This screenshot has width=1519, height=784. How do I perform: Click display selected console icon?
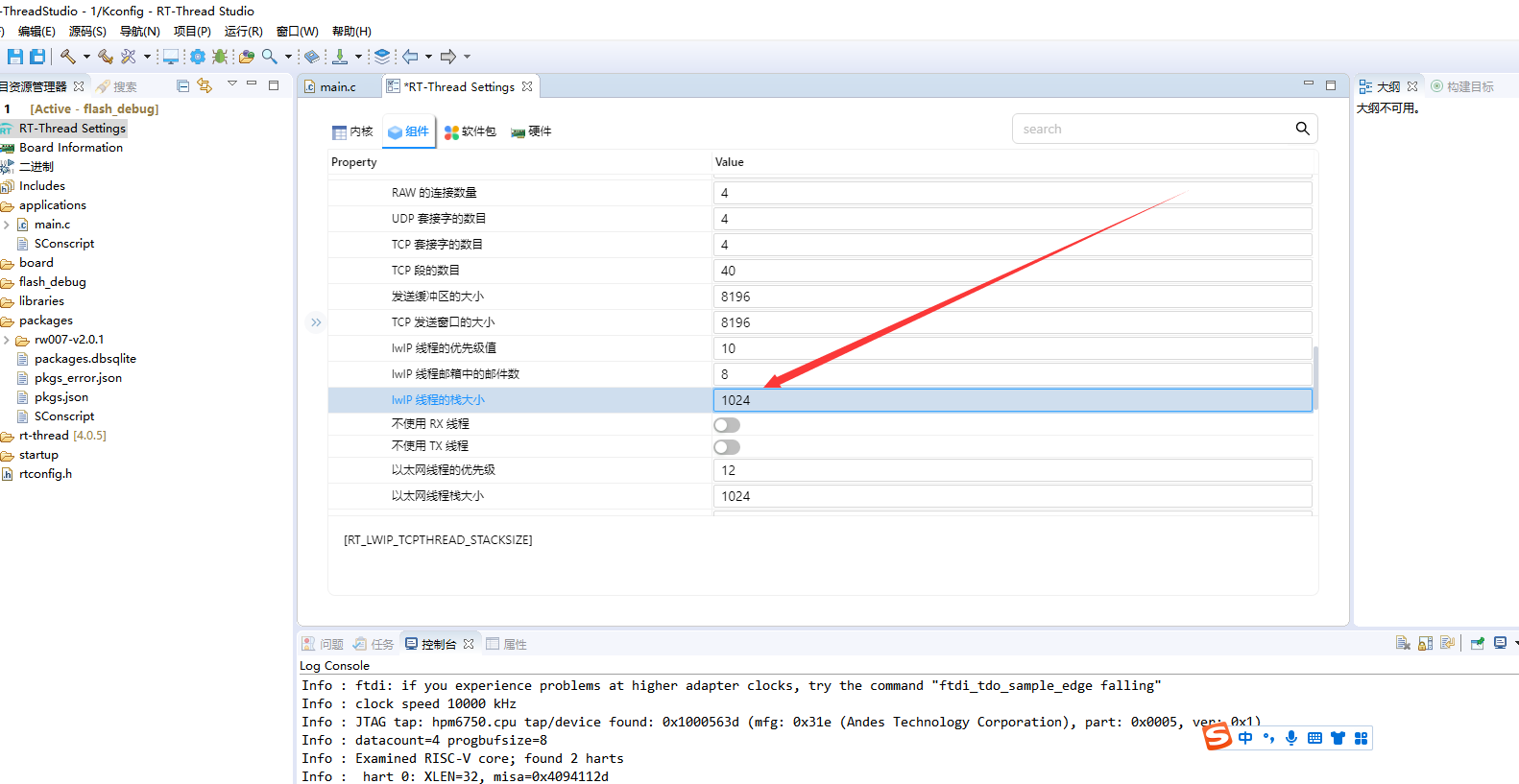point(1500,643)
